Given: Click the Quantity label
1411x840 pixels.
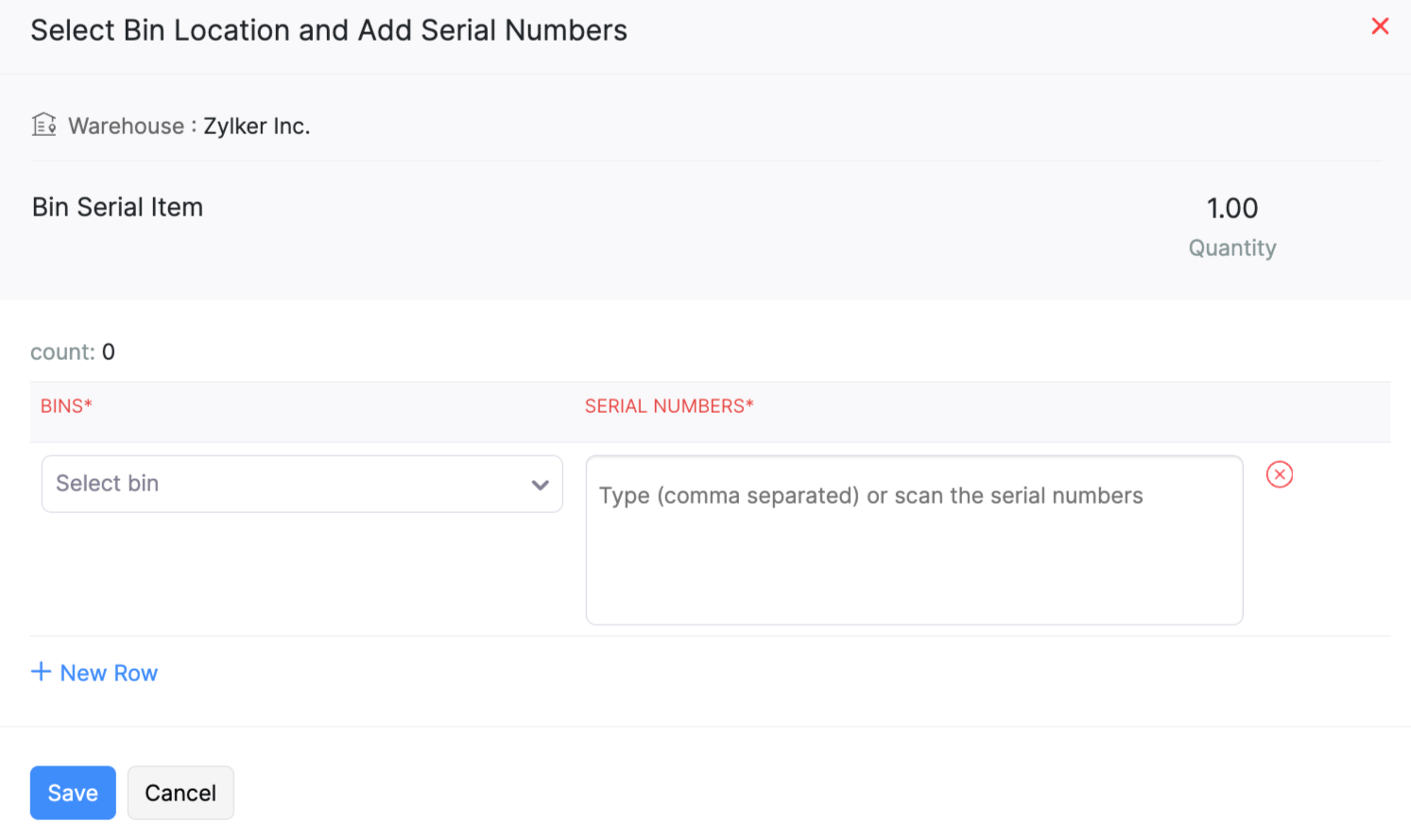Looking at the screenshot, I should pos(1231,248).
